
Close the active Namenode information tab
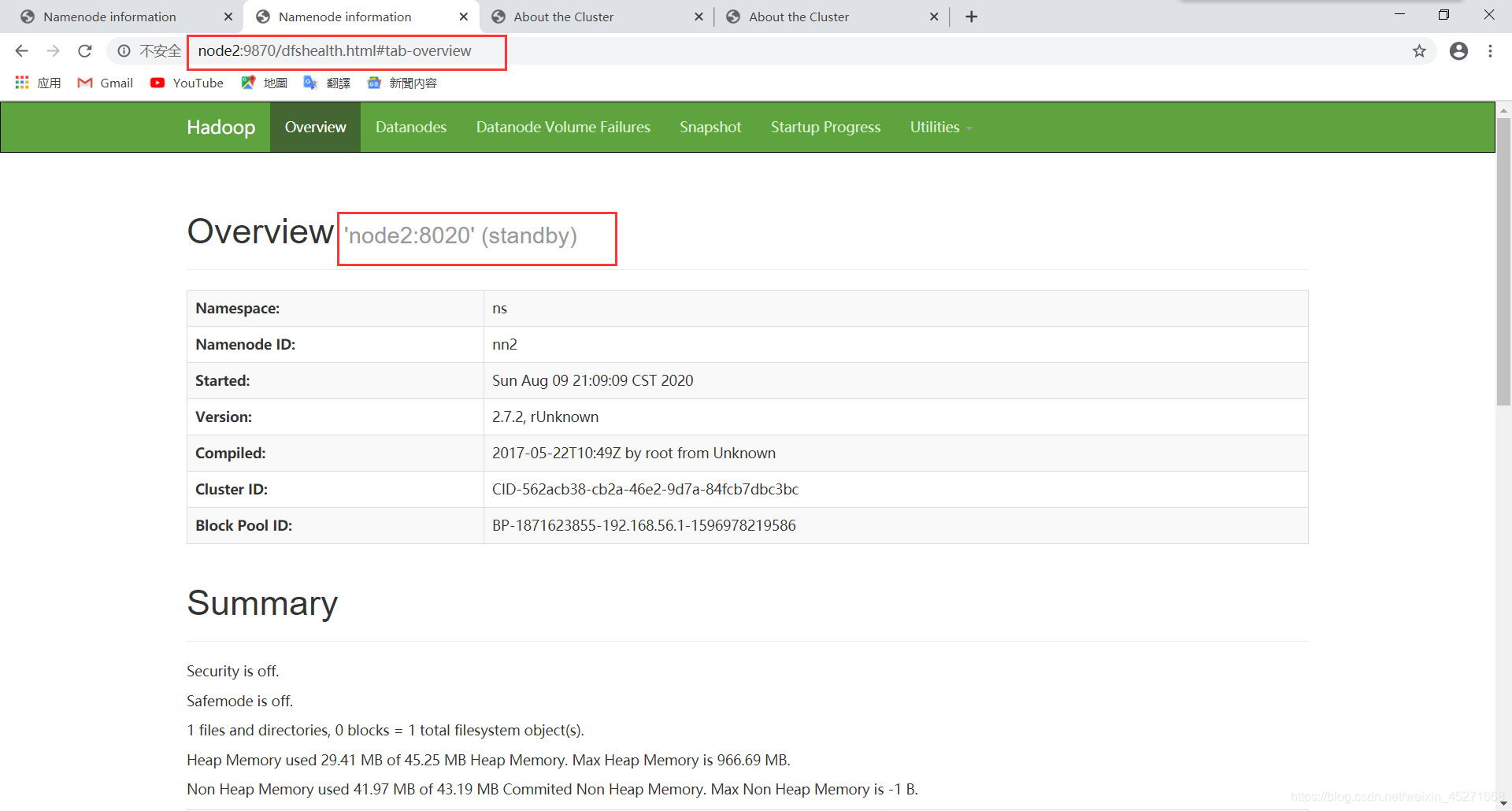click(x=464, y=17)
